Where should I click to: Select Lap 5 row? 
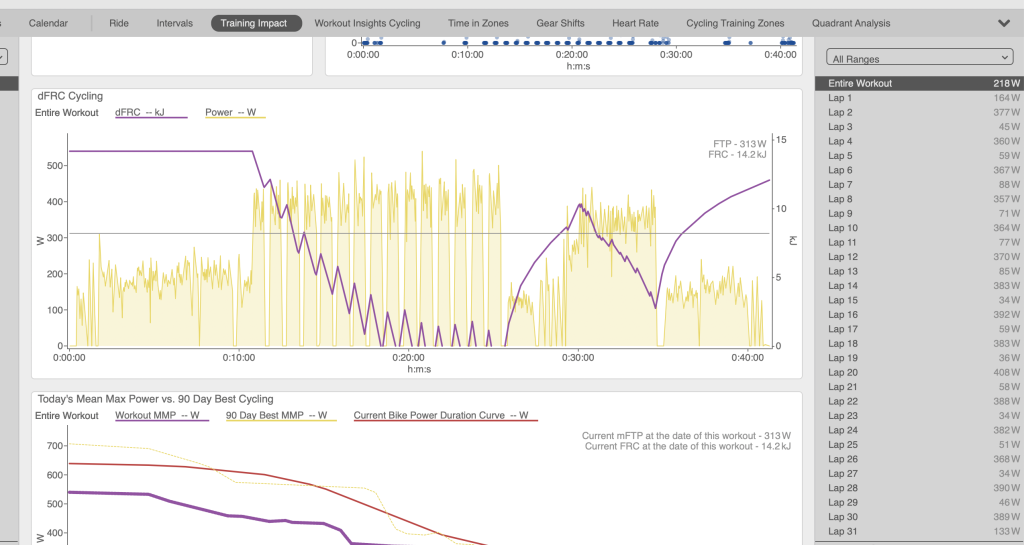920,155
